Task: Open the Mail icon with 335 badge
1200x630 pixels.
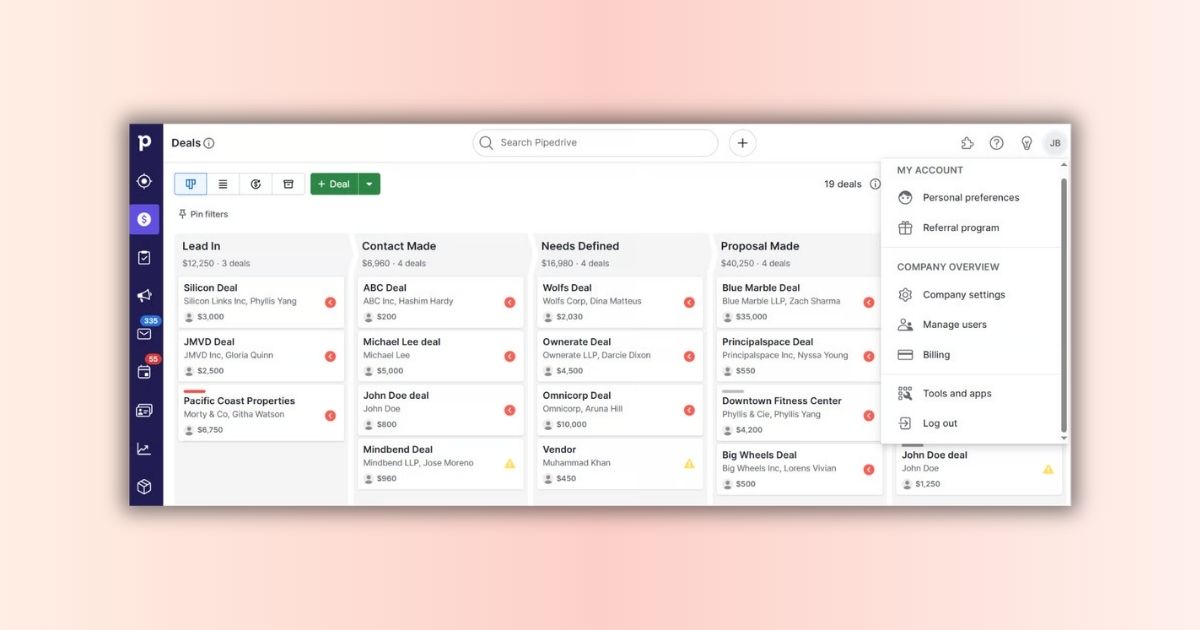Action: tap(144, 334)
